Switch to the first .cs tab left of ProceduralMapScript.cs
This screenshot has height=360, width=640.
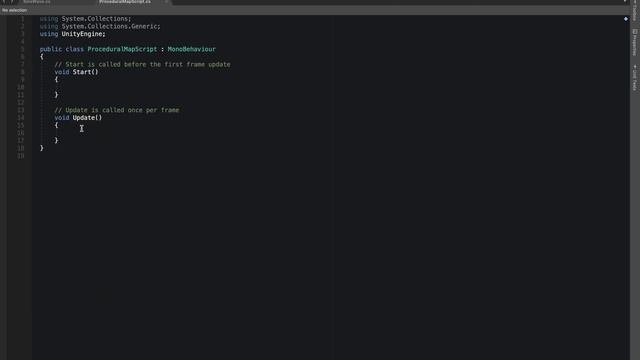(x=37, y=2)
